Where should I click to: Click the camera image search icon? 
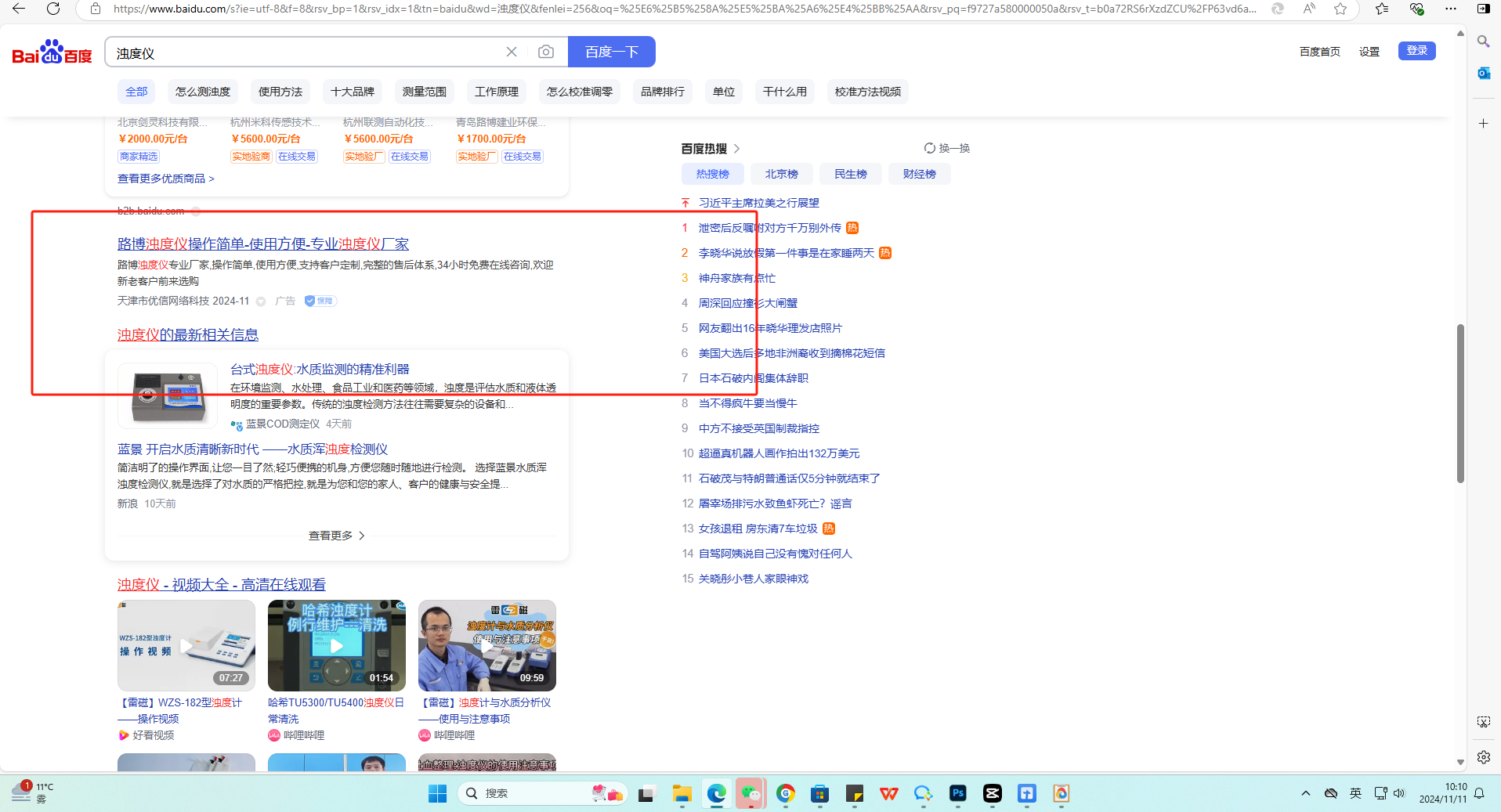coord(546,52)
